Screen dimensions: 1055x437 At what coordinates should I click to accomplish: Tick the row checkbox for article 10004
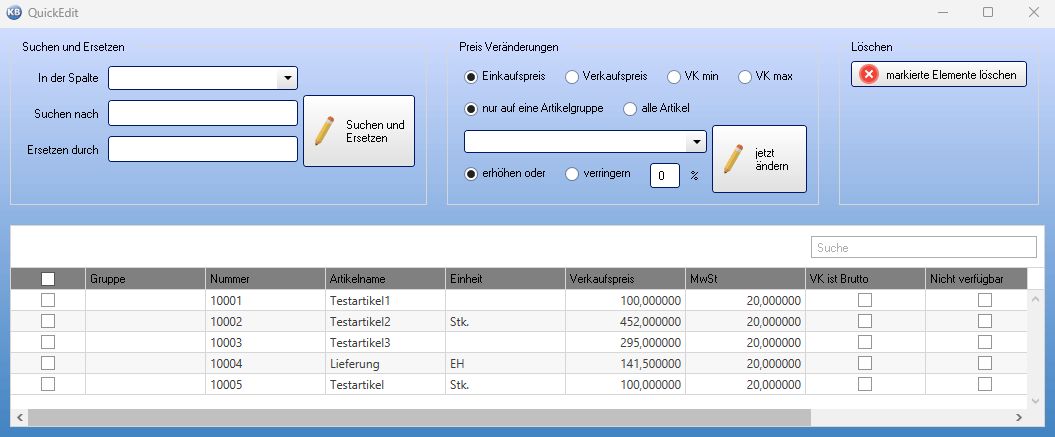[48, 363]
